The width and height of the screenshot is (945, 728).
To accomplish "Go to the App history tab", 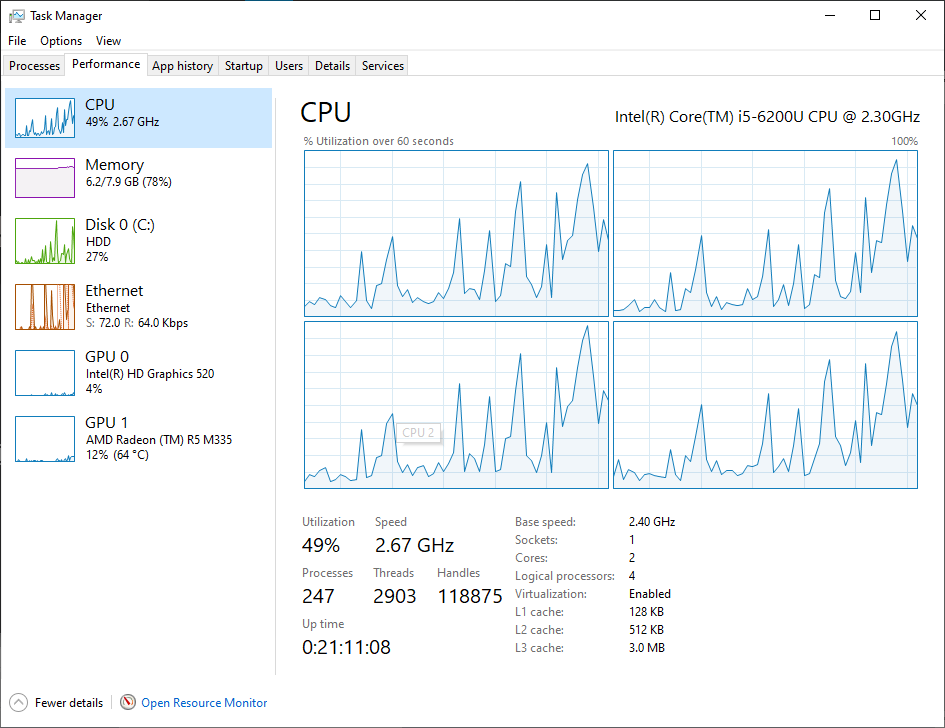I will tap(182, 66).
